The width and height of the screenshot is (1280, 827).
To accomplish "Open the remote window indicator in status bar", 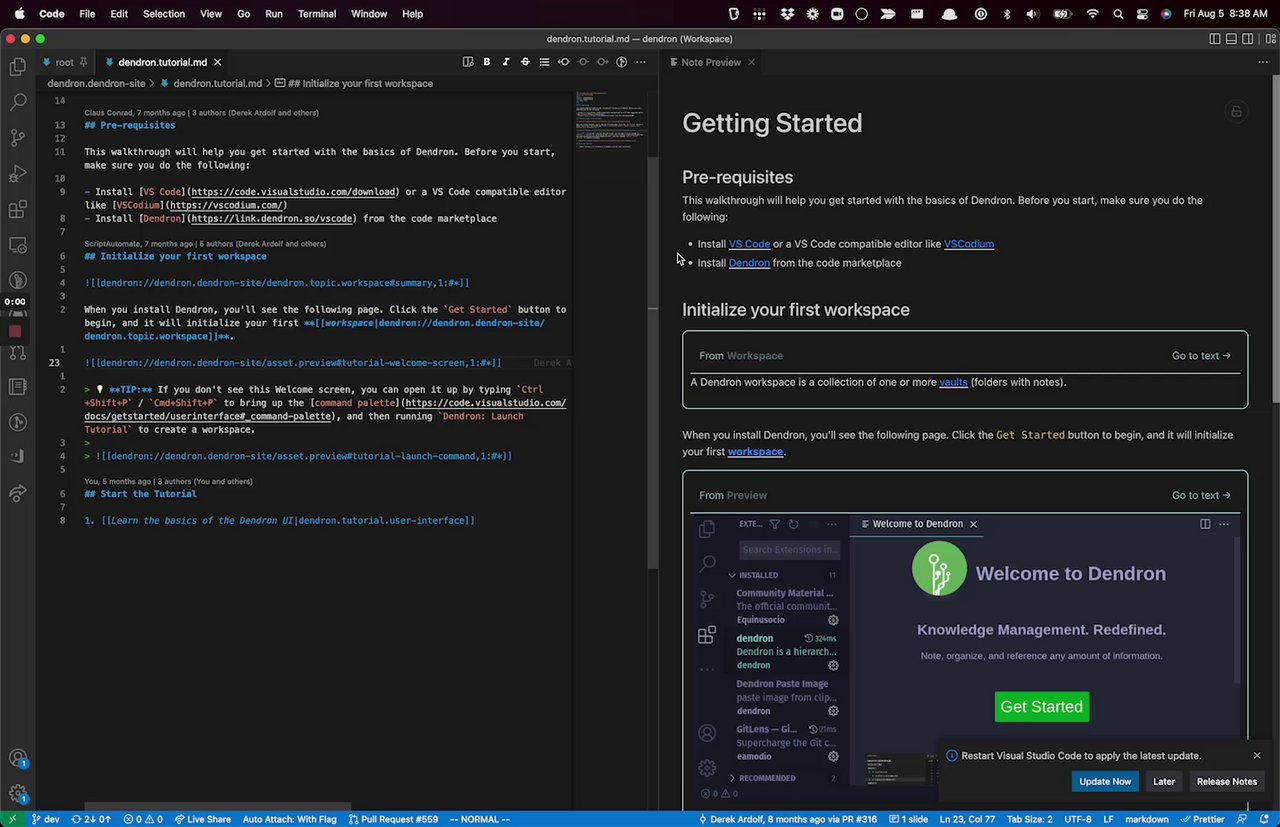I will [x=11, y=819].
